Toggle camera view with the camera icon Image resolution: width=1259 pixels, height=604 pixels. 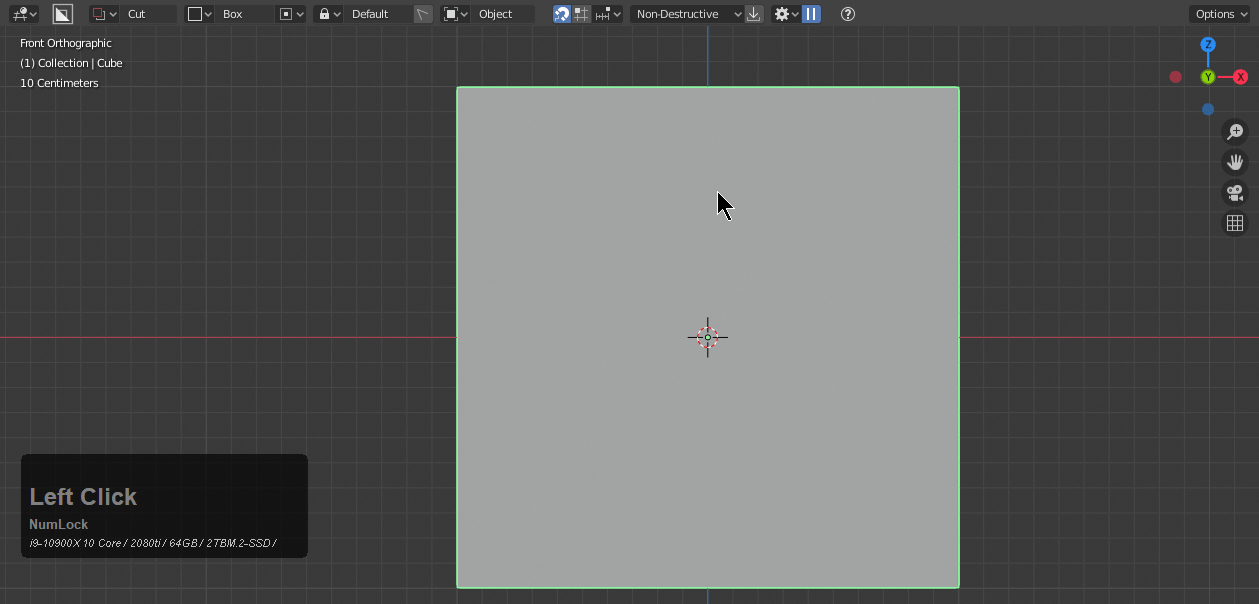click(1235, 193)
